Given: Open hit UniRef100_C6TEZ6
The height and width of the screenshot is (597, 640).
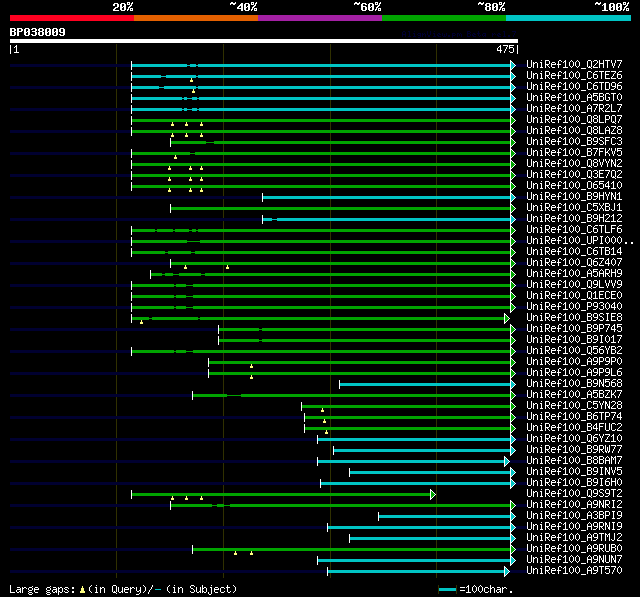Looking at the screenshot, I should tap(574, 75).
